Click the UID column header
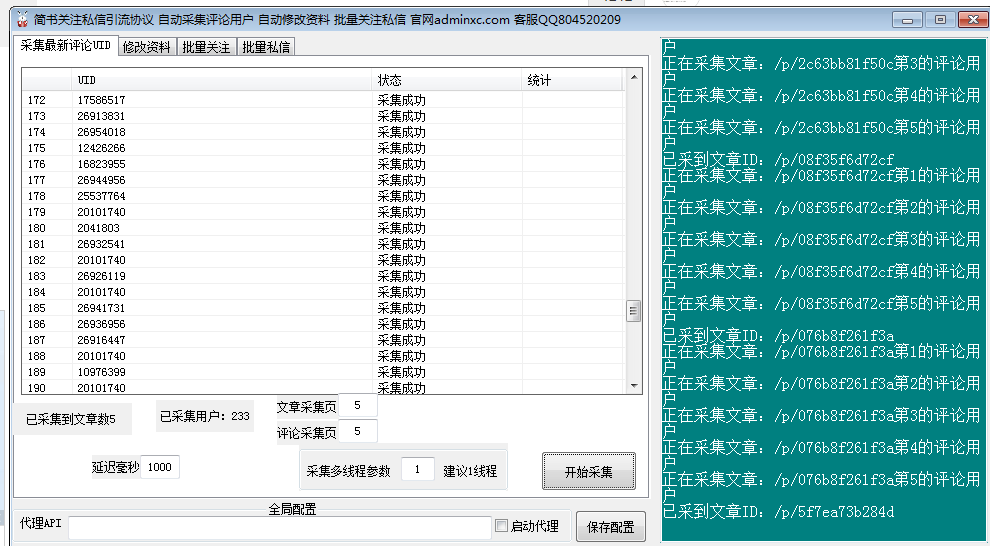 (x=222, y=80)
